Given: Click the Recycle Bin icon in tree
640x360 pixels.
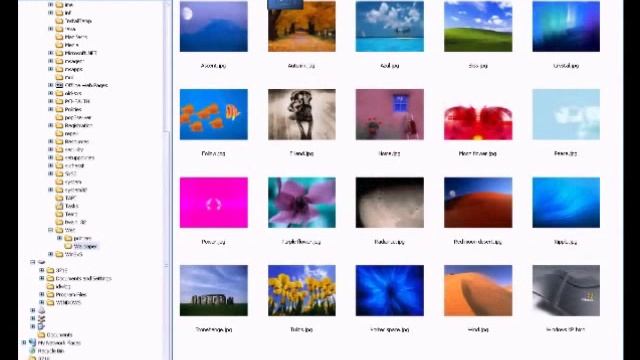Looking at the screenshot, I should point(32,351).
